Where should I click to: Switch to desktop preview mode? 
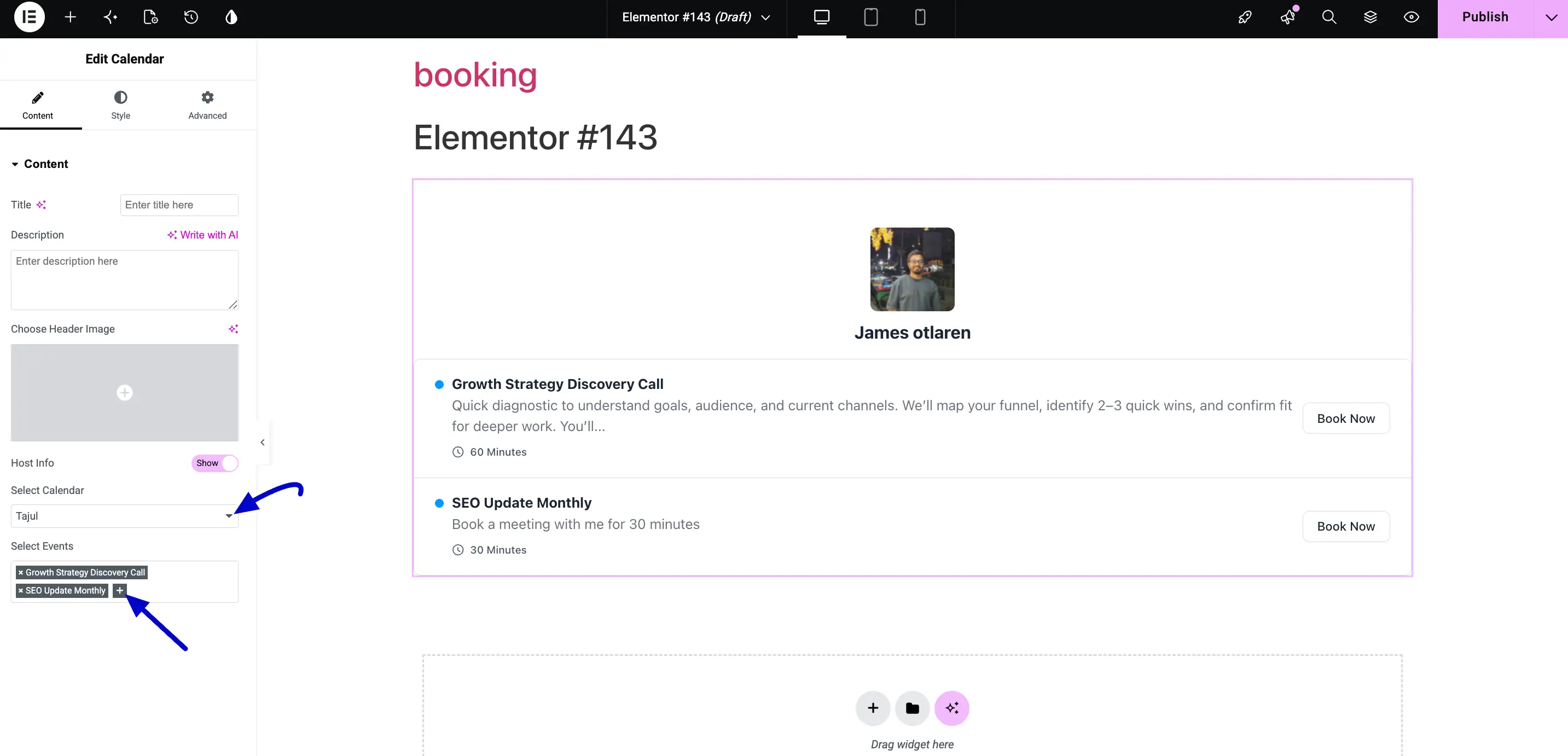pyautogui.click(x=822, y=17)
